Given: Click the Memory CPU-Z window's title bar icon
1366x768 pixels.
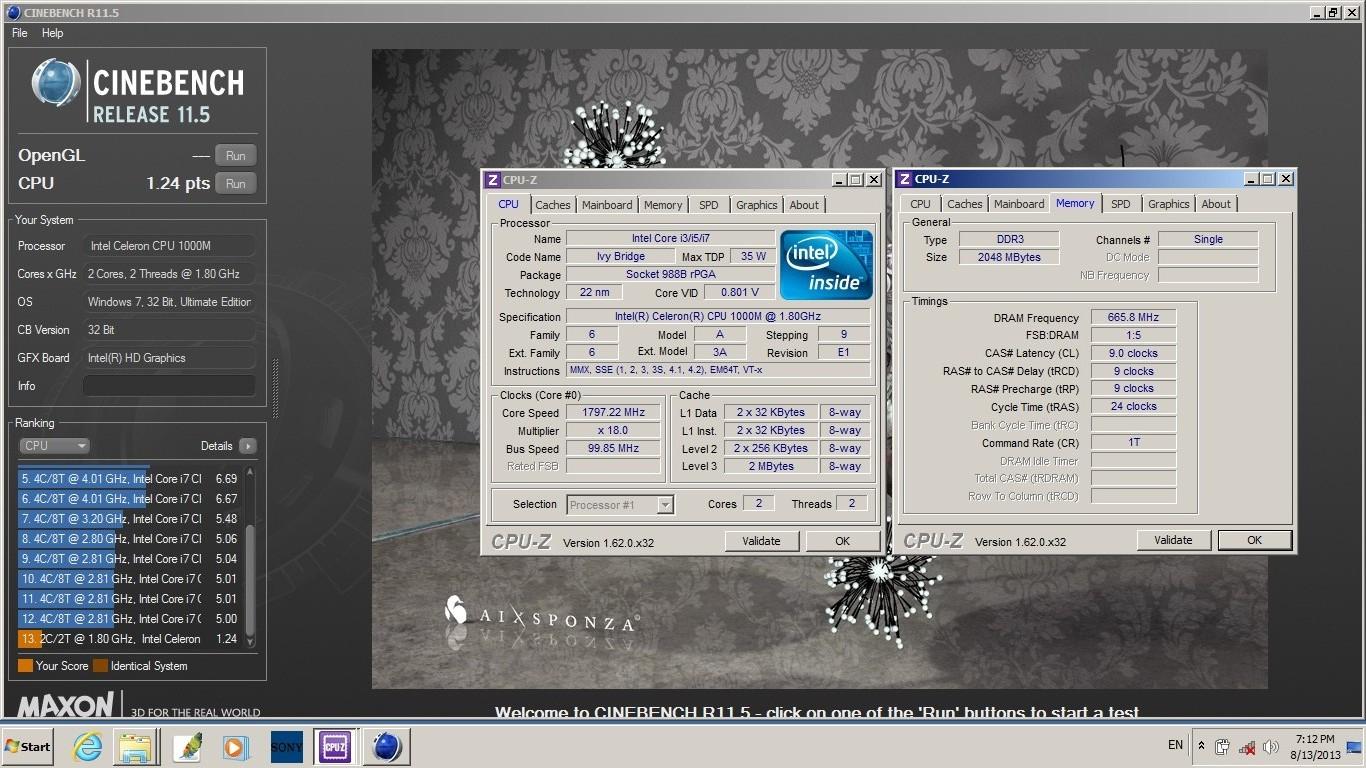Looking at the screenshot, I should pos(904,179).
